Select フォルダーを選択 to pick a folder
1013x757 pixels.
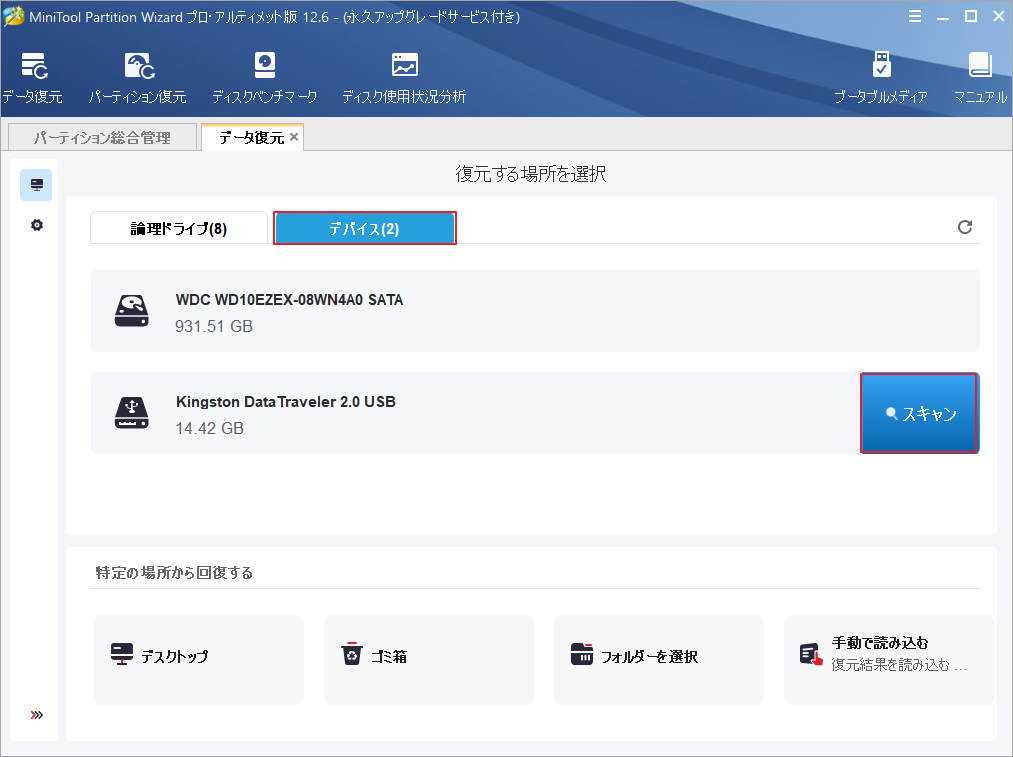(x=658, y=659)
